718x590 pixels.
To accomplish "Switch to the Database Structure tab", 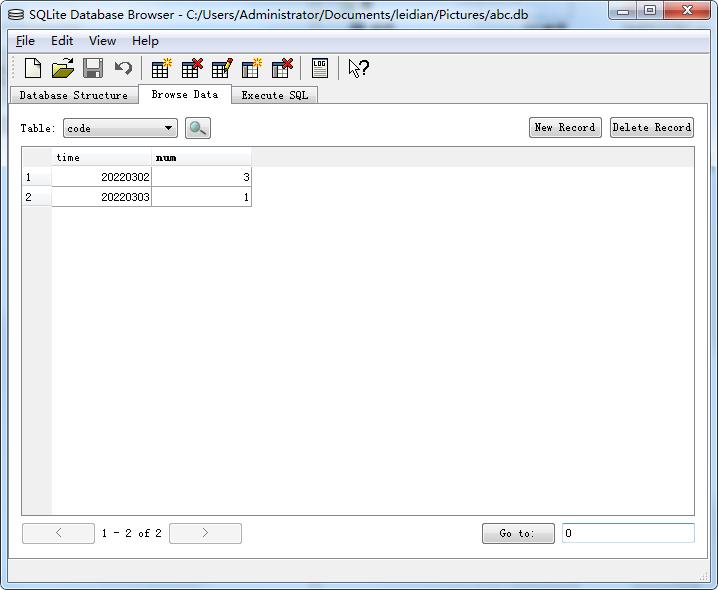I will (x=74, y=95).
